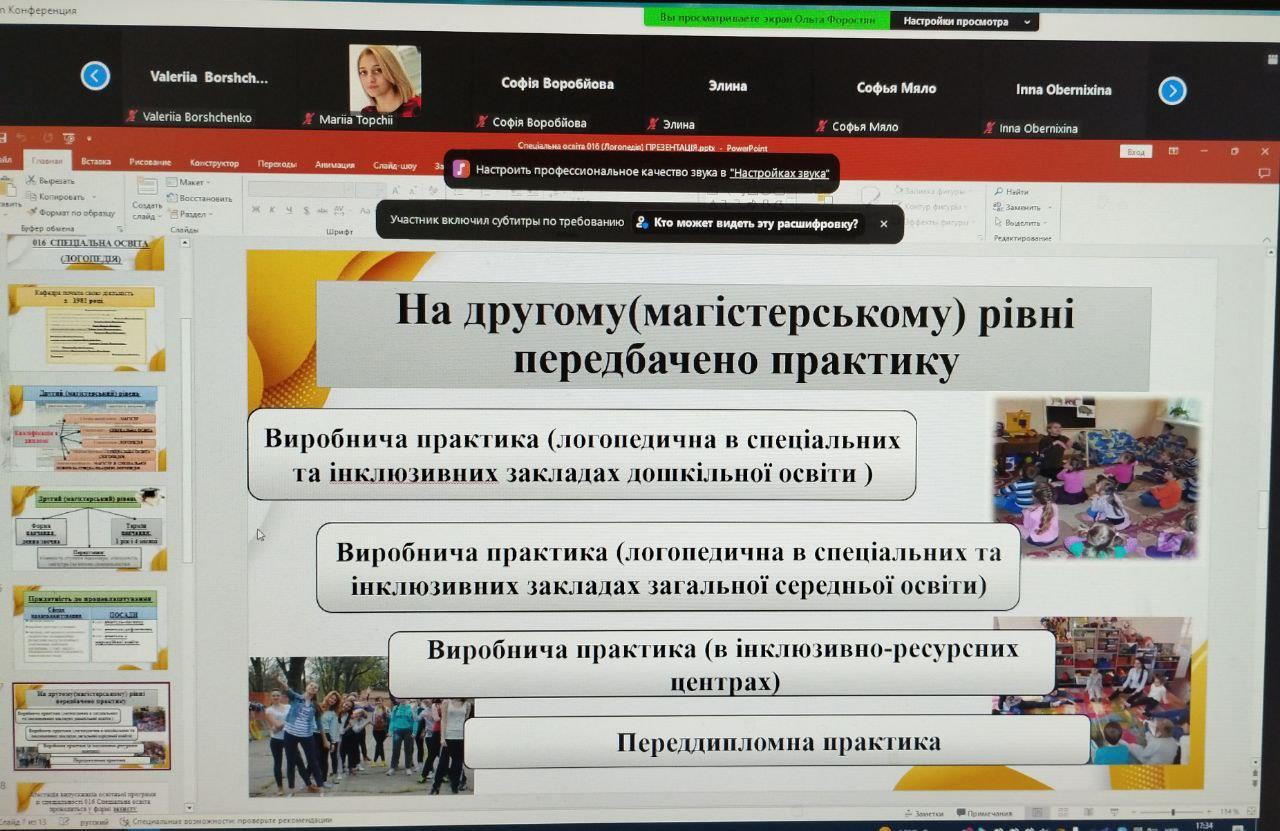1280x831 pixels.
Task: Show next Zoom participants with right arrow
Action: pyautogui.click(x=1172, y=91)
